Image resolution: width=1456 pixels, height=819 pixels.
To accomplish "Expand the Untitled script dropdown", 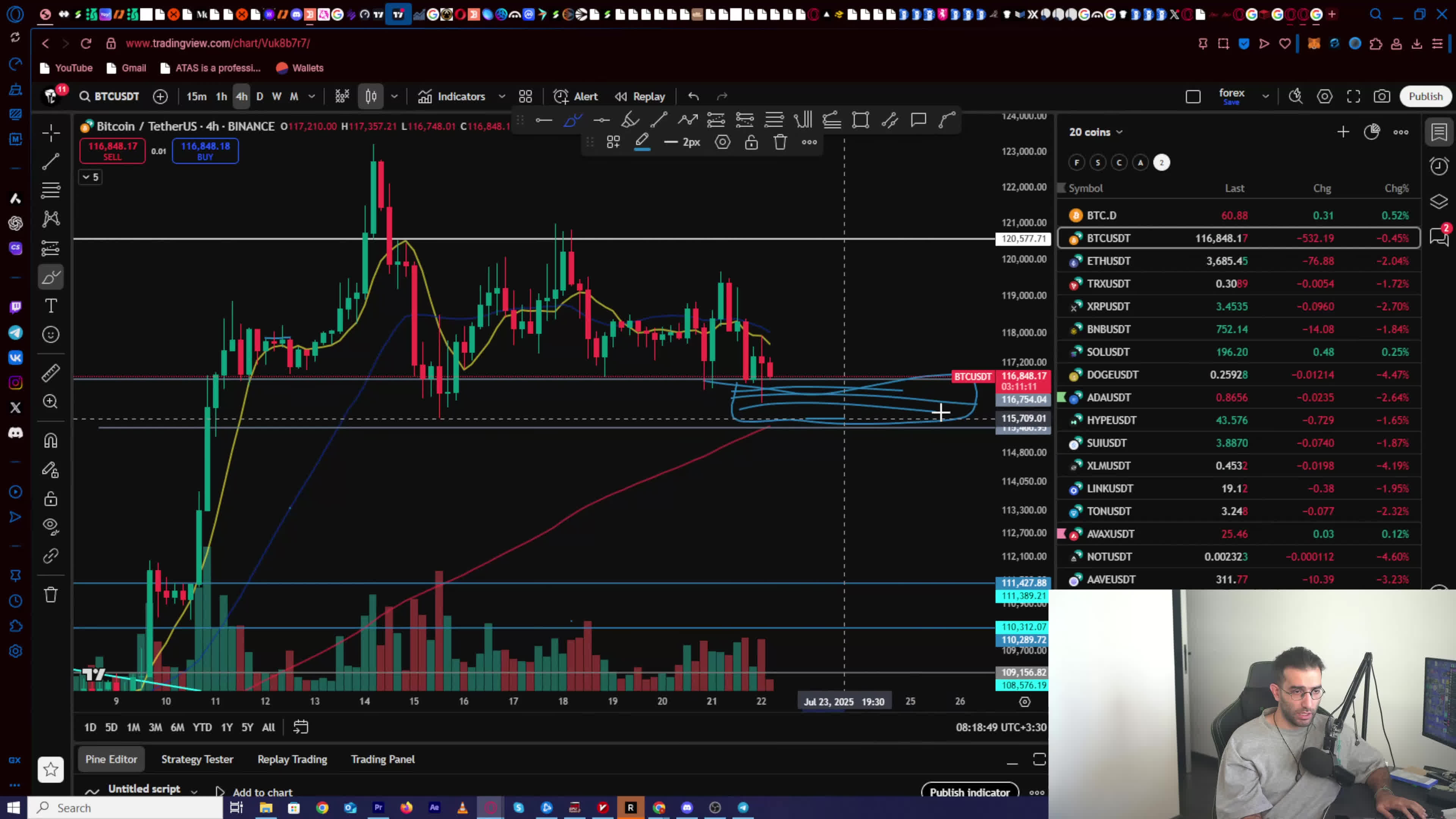I will pos(194,791).
